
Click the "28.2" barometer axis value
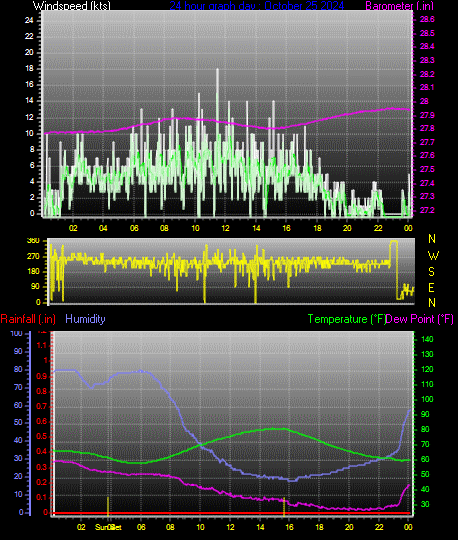tap(427, 74)
